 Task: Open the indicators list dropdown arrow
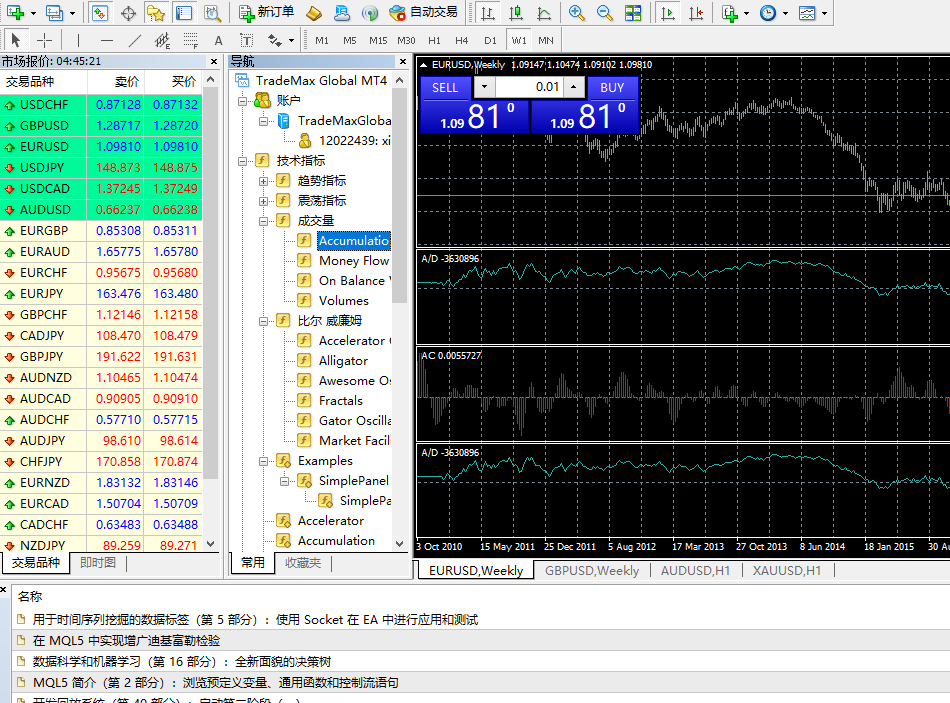pos(746,13)
